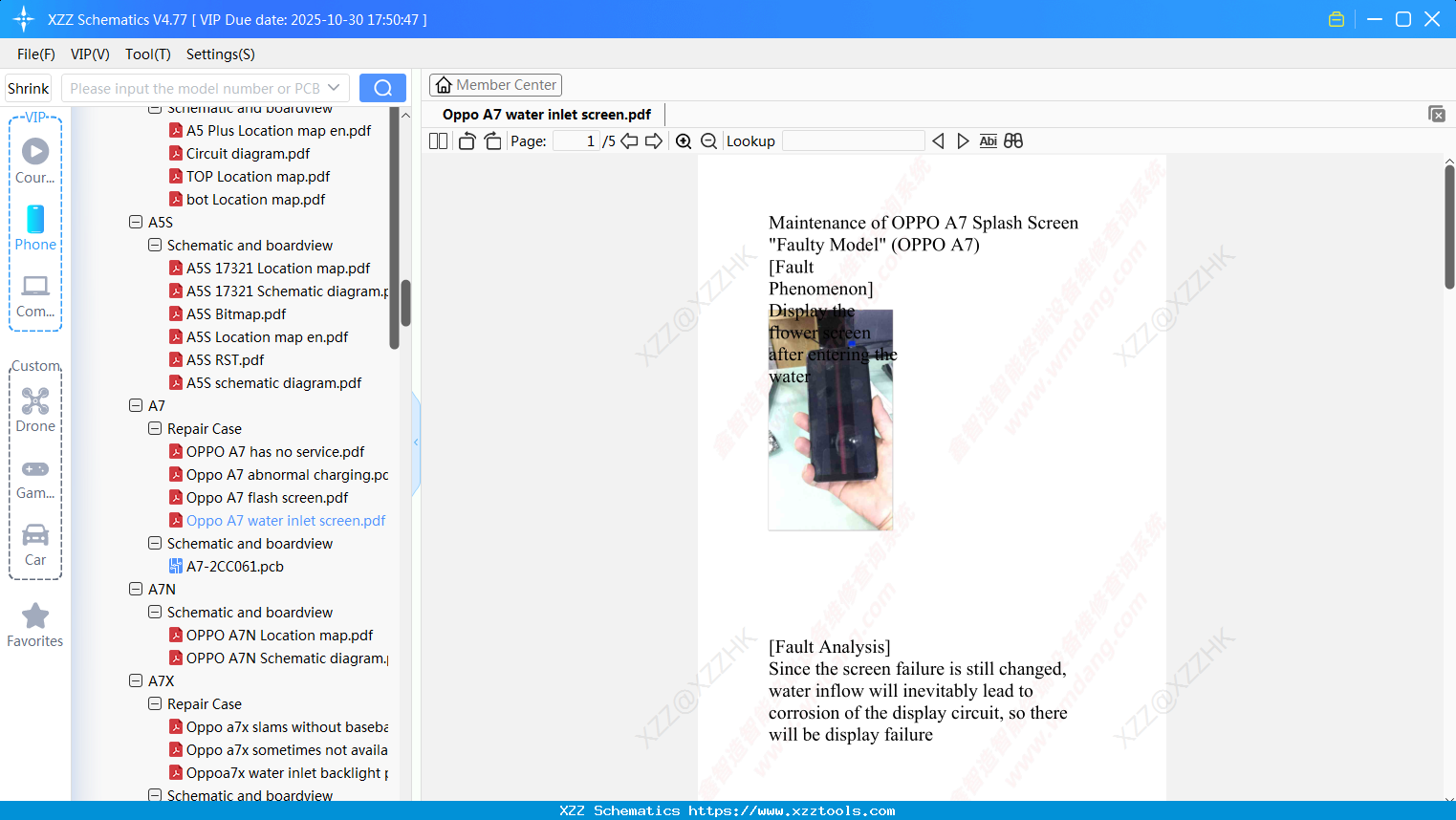The height and width of the screenshot is (820, 1456).
Task: Click the page number input field
Action: (x=576, y=141)
